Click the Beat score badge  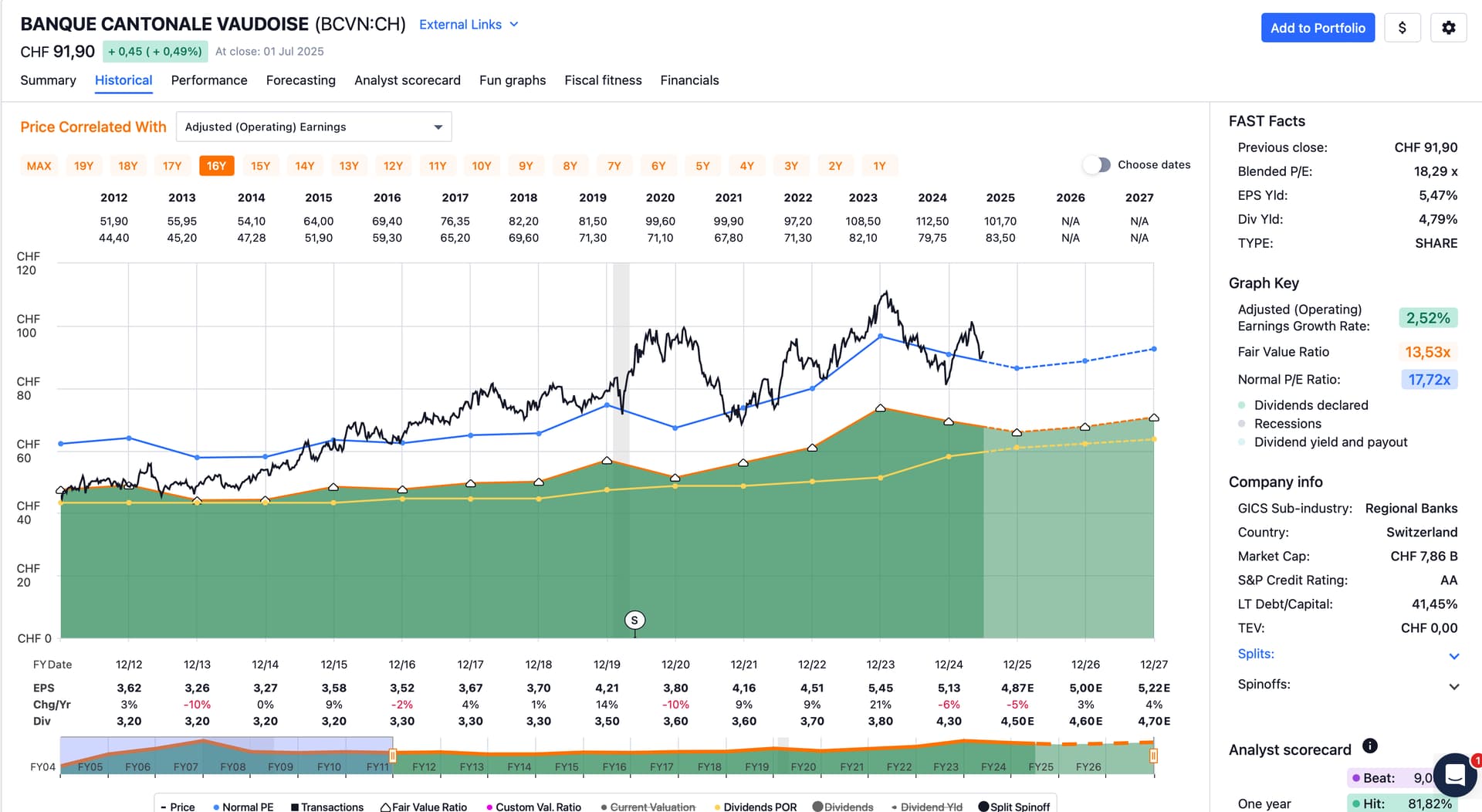(1392, 778)
